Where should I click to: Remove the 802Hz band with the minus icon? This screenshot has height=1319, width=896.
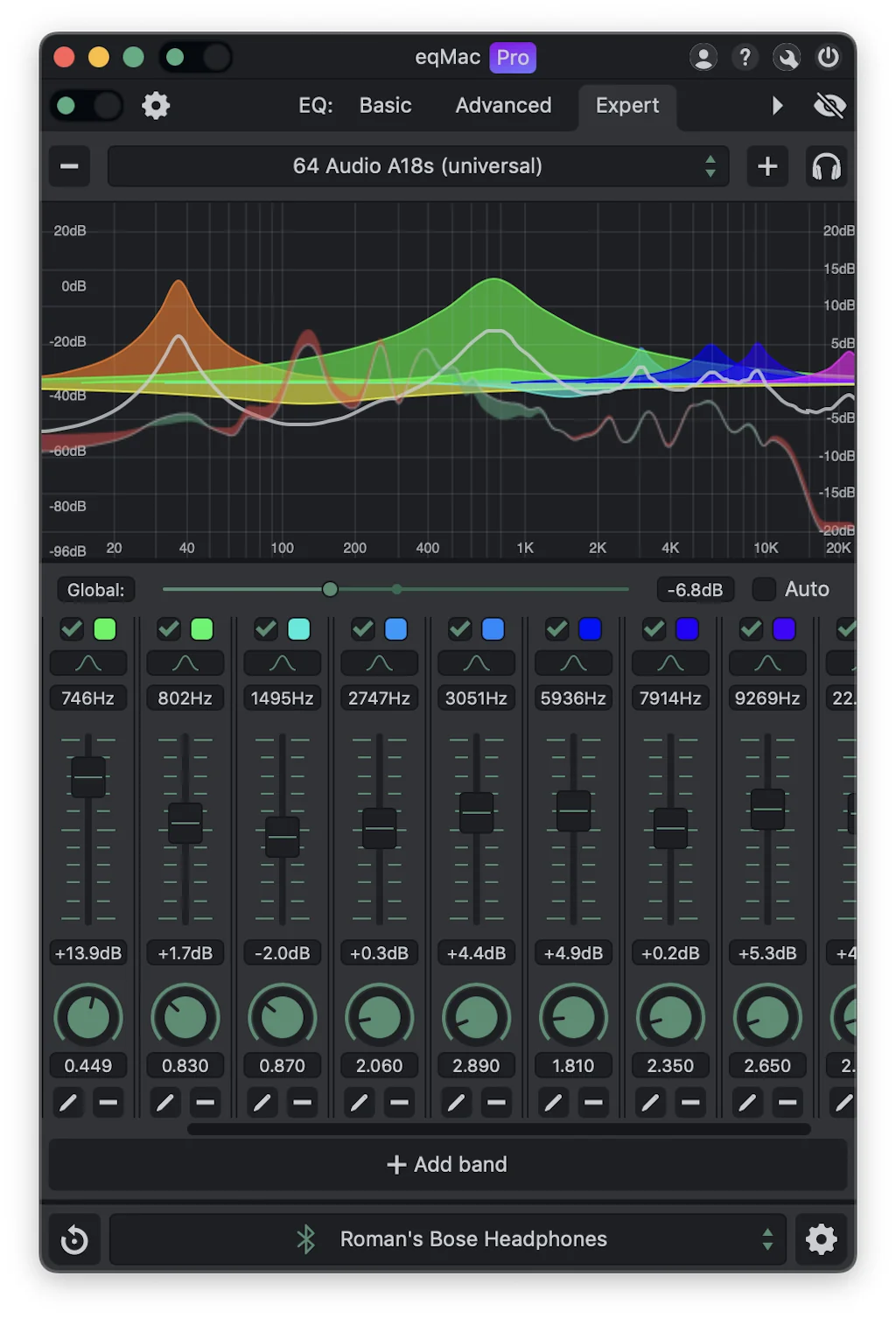(x=206, y=1102)
